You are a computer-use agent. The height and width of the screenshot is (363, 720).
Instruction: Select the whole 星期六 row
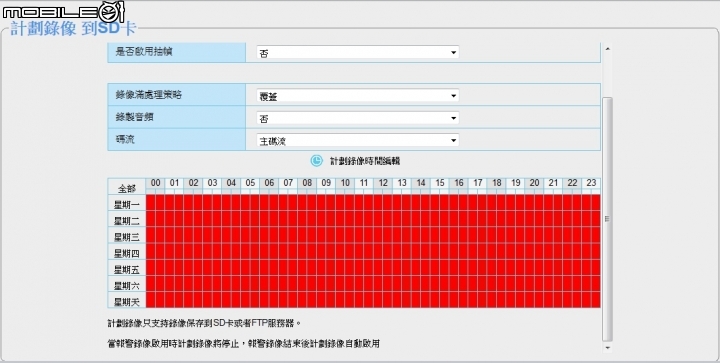click(127, 285)
